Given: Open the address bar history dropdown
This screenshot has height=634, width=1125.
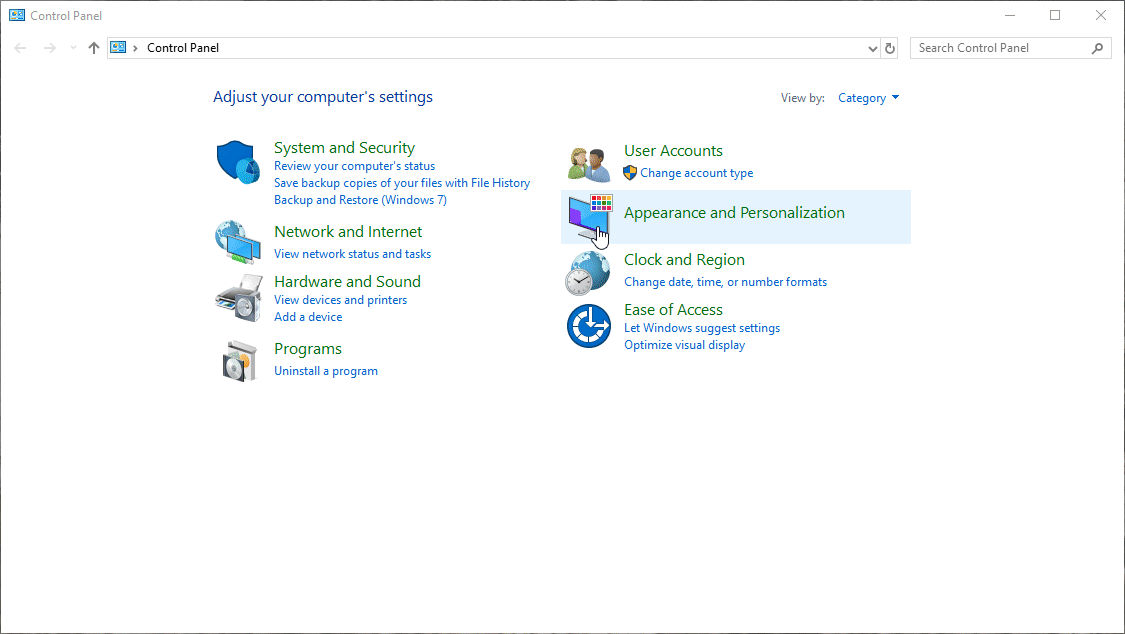Looking at the screenshot, I should click(873, 48).
